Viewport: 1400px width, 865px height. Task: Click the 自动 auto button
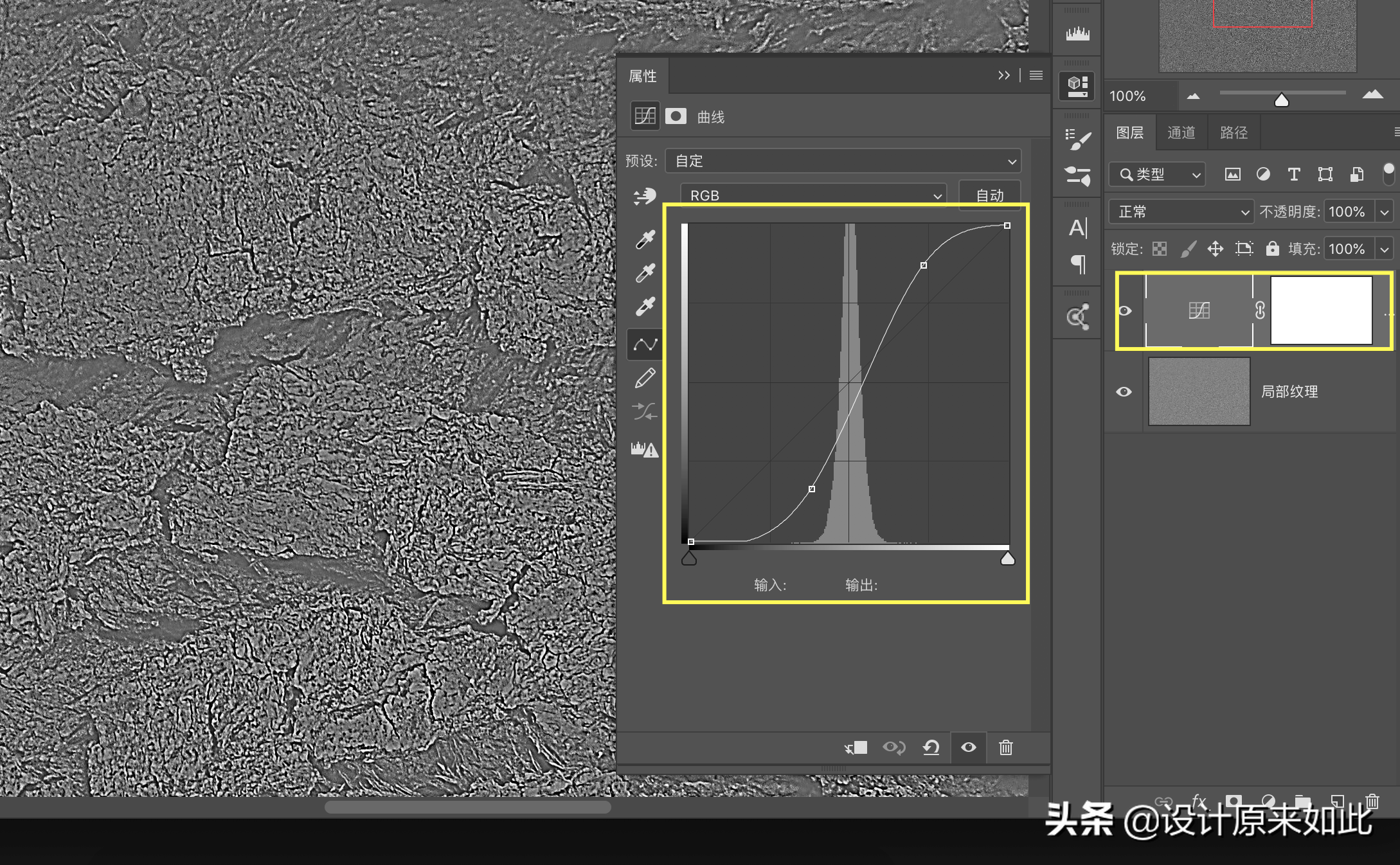[990, 195]
